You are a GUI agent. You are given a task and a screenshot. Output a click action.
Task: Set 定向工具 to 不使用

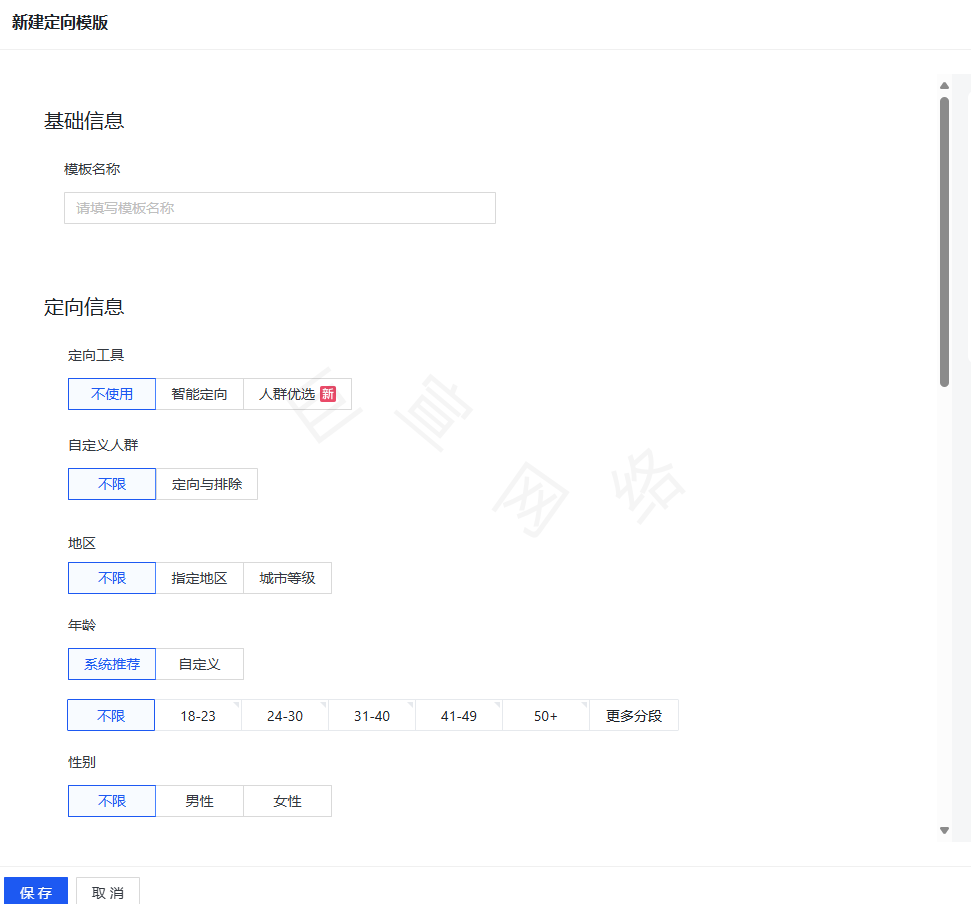(x=111, y=394)
